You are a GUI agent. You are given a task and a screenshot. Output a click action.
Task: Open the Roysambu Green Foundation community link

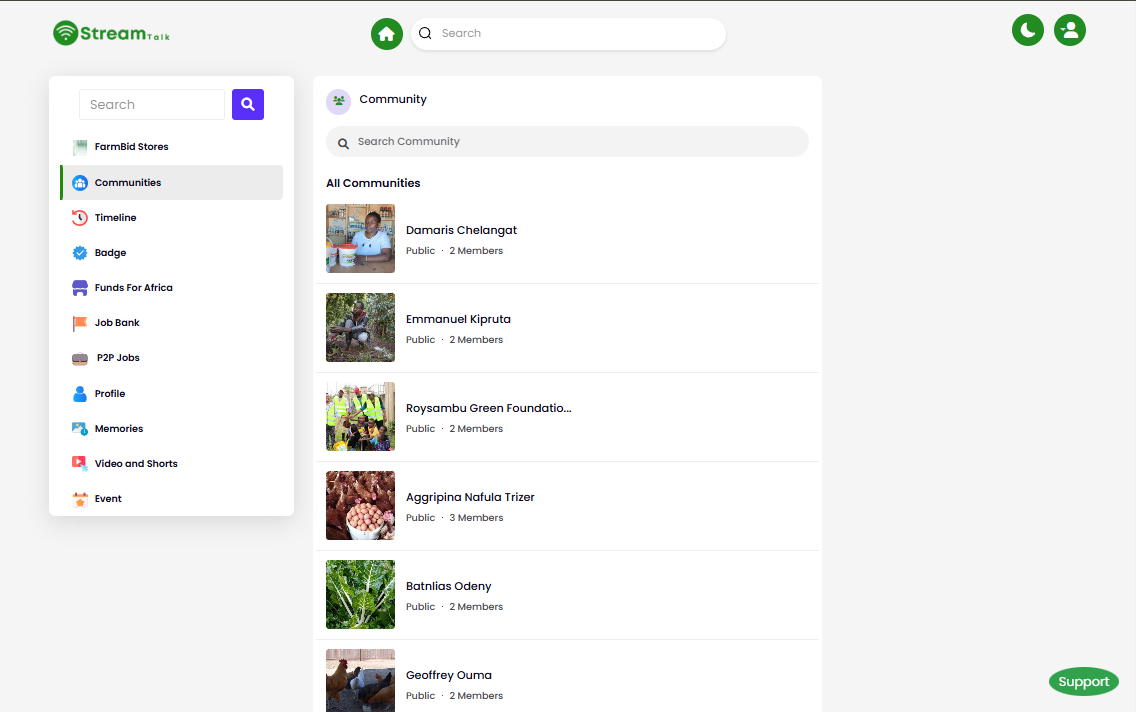click(x=488, y=408)
